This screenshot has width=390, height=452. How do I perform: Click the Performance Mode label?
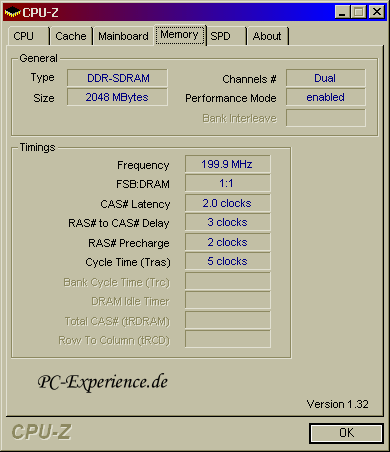click(231, 98)
